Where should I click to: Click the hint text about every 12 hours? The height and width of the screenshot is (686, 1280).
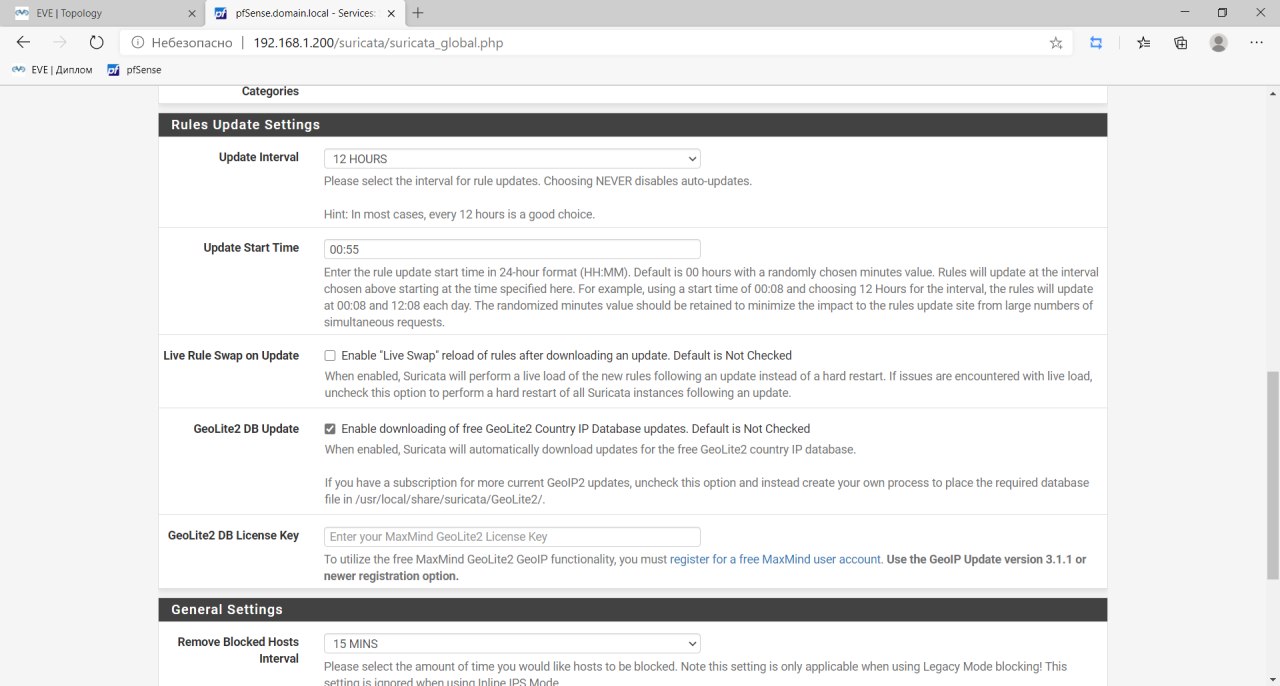tap(459, 214)
